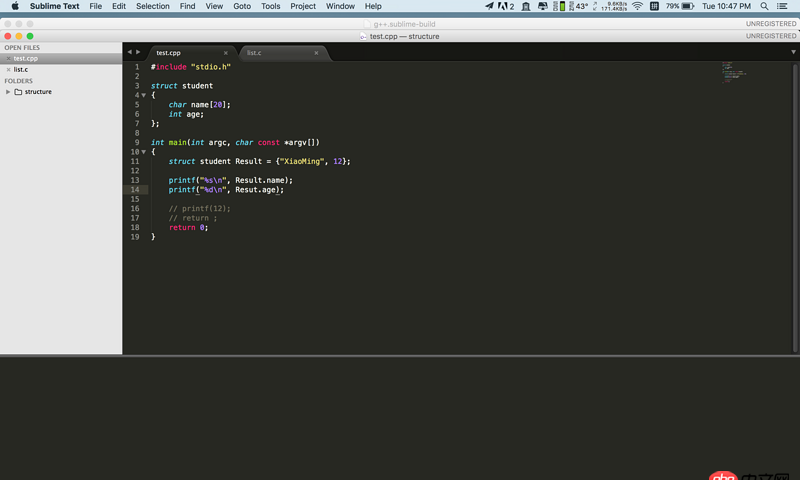Click line number 14 in gutter
Viewport: 800px width, 480px height.
pos(135,190)
